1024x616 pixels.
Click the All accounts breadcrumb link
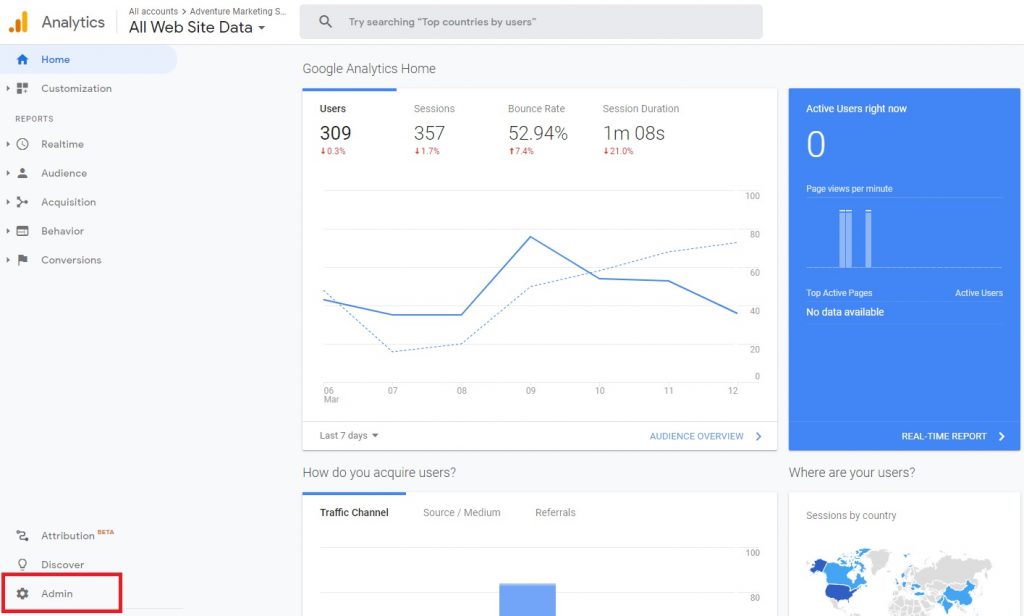(x=153, y=11)
